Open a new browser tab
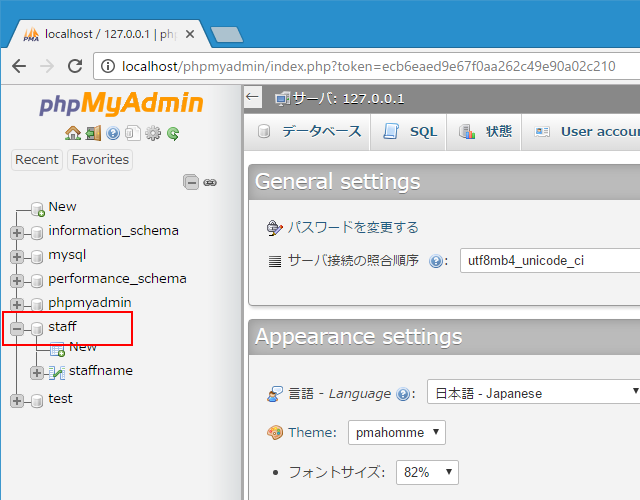 pos(227,34)
